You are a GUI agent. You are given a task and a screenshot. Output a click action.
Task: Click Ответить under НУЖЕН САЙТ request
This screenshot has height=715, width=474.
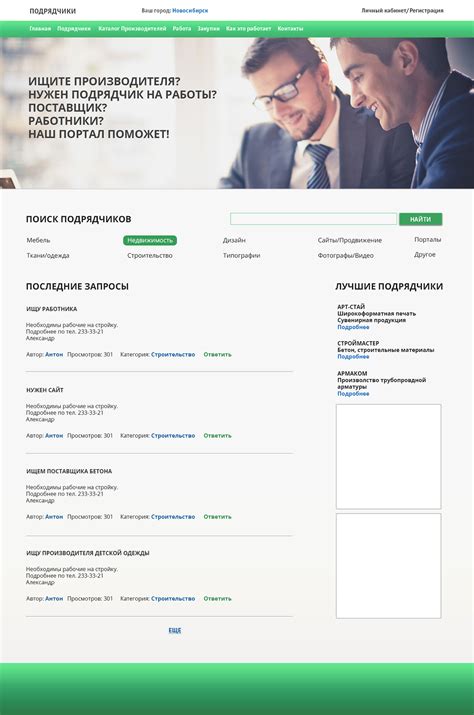pyautogui.click(x=217, y=435)
